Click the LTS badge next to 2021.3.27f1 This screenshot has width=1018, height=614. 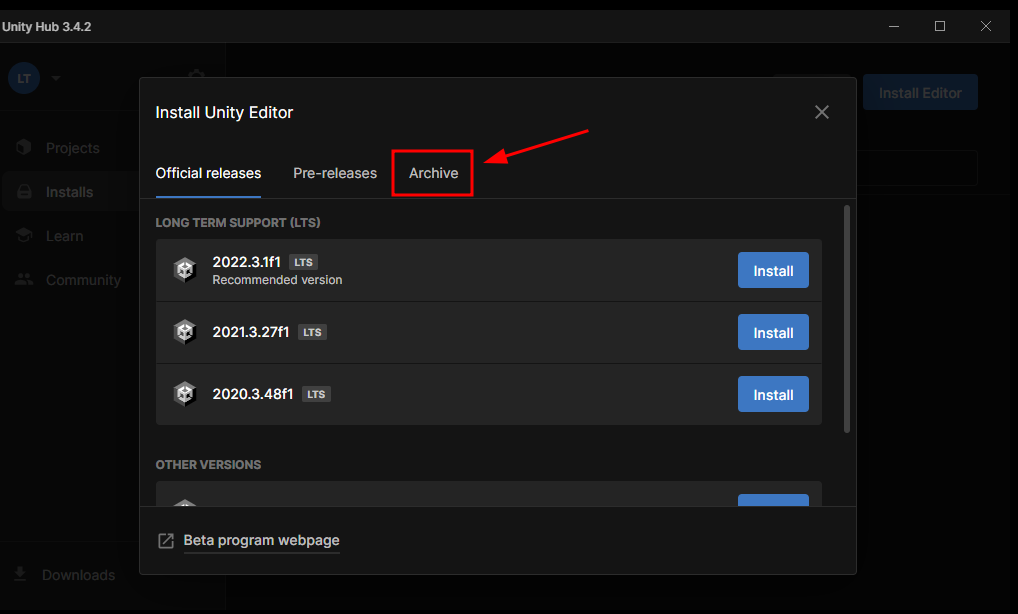(x=312, y=332)
